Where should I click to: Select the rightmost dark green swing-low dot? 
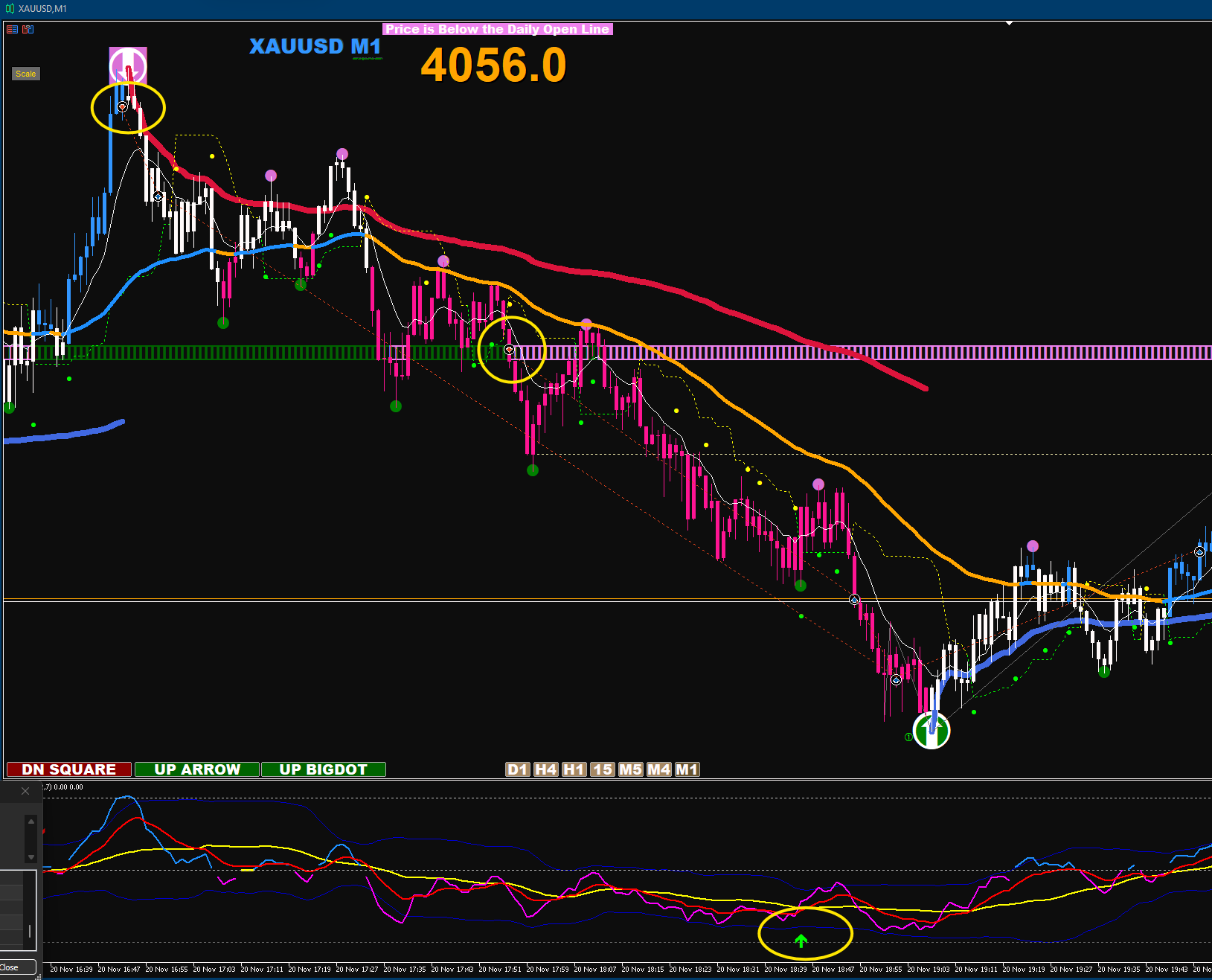[x=1104, y=672]
